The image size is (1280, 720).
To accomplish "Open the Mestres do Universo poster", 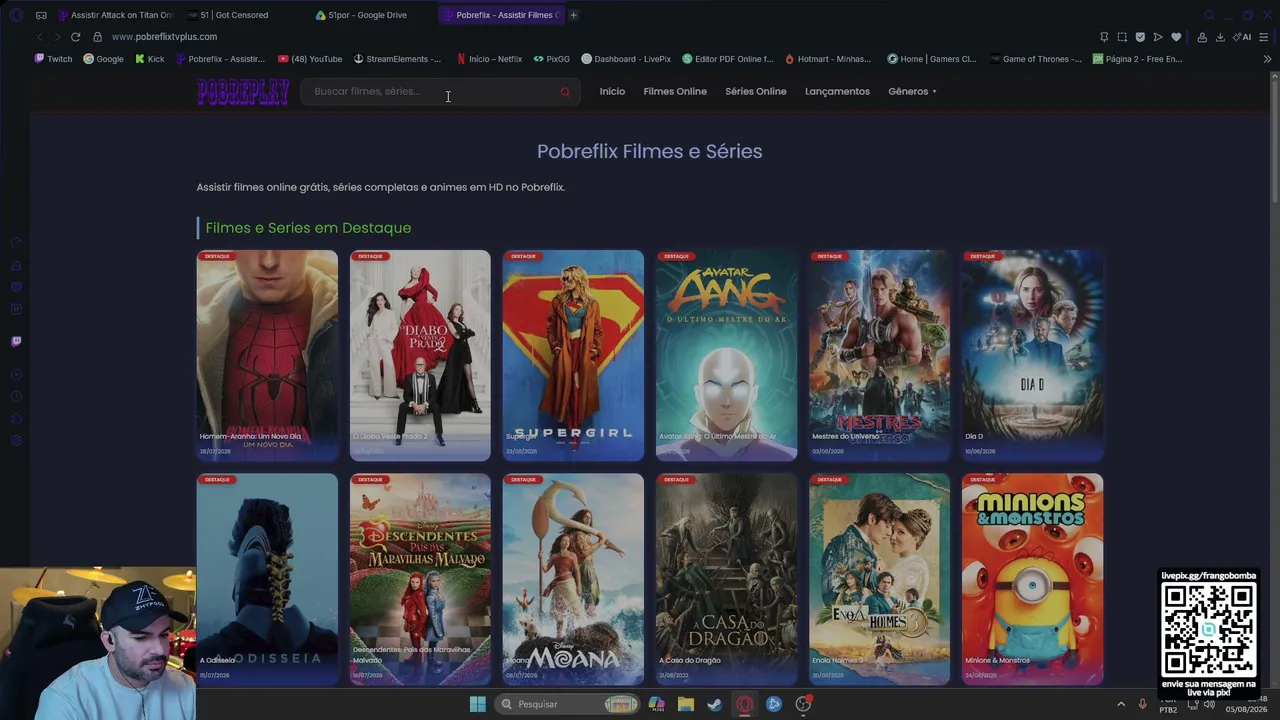I will coord(879,356).
